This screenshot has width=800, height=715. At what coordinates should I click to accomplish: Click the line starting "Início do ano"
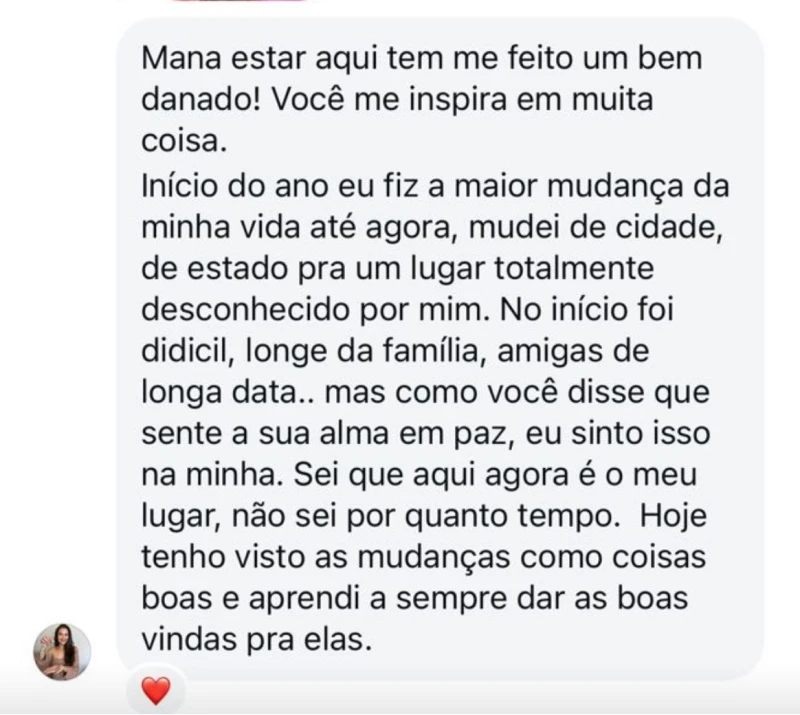435,185
